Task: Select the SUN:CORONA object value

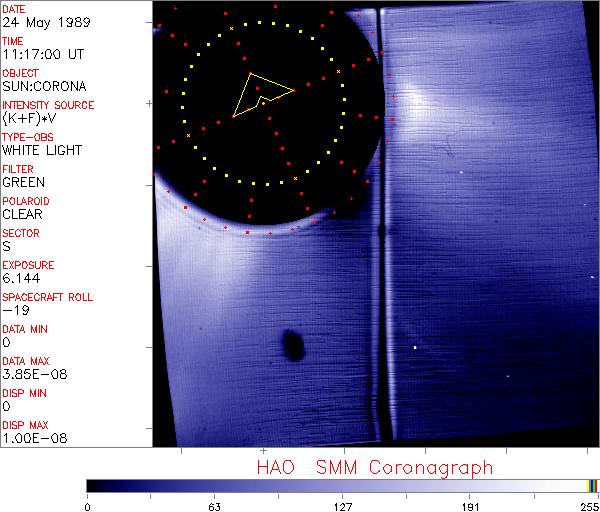Action: [42, 86]
